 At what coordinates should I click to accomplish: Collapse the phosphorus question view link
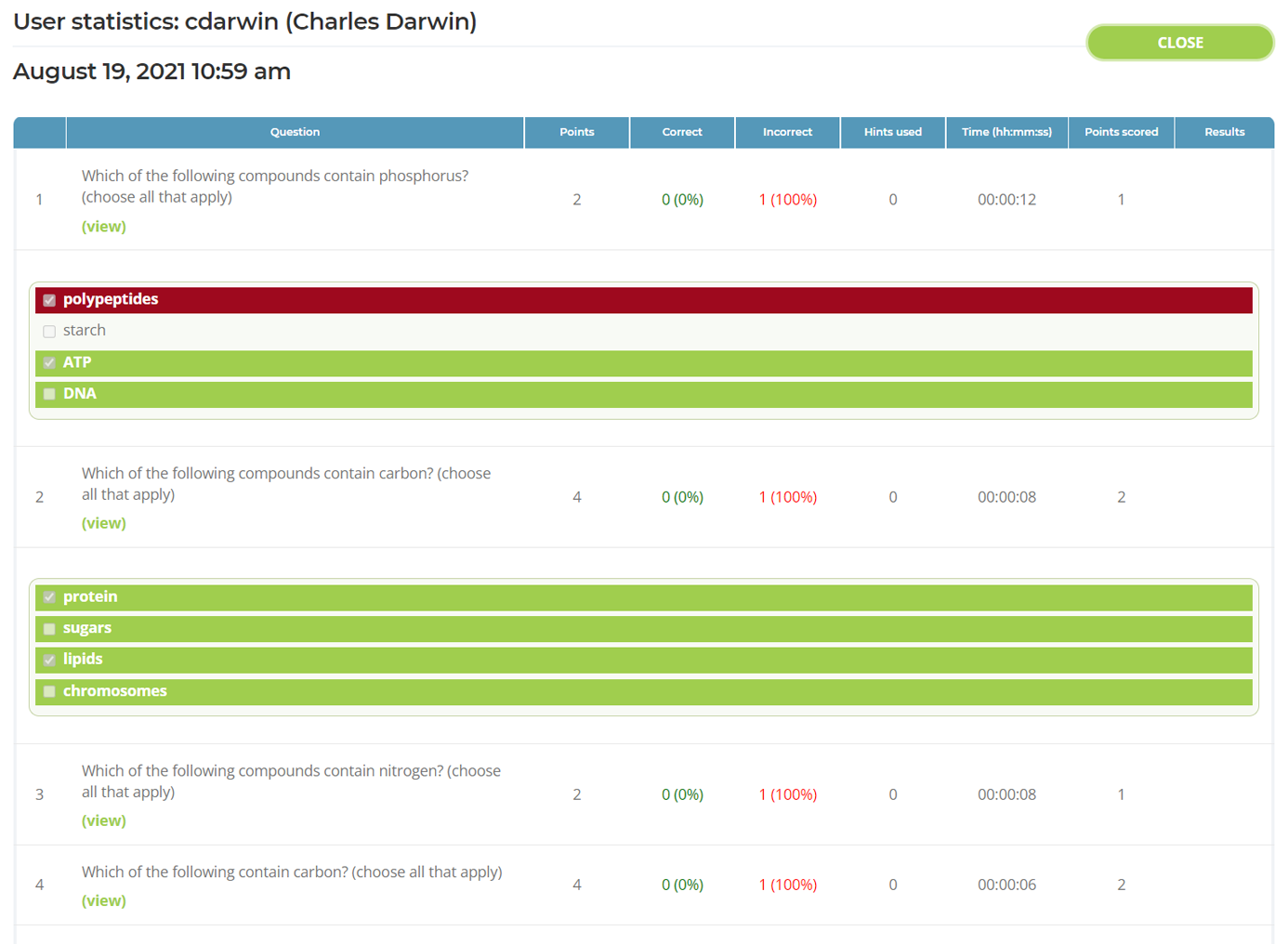pyautogui.click(x=104, y=227)
